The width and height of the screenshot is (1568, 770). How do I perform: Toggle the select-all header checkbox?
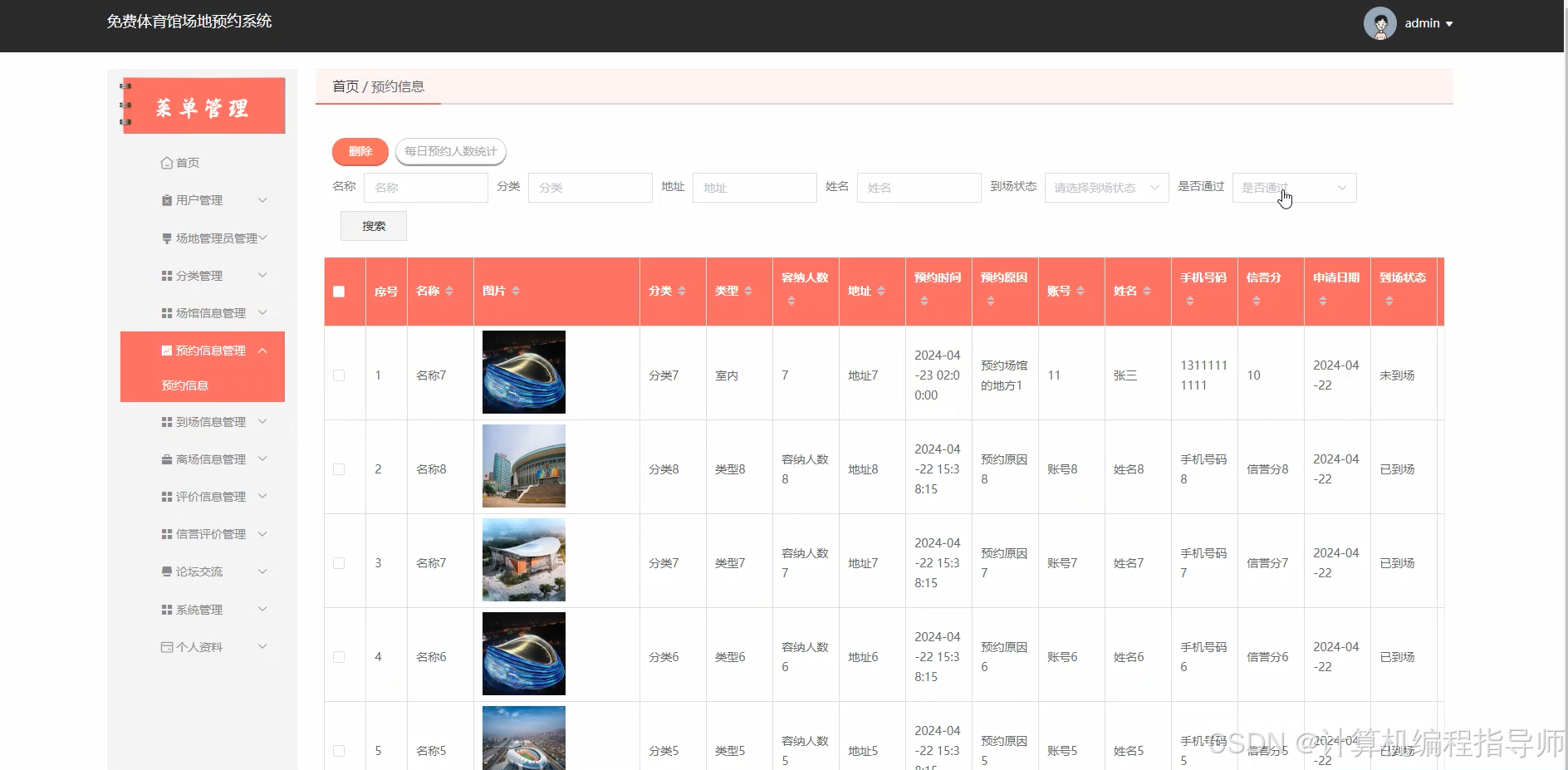tap(339, 292)
